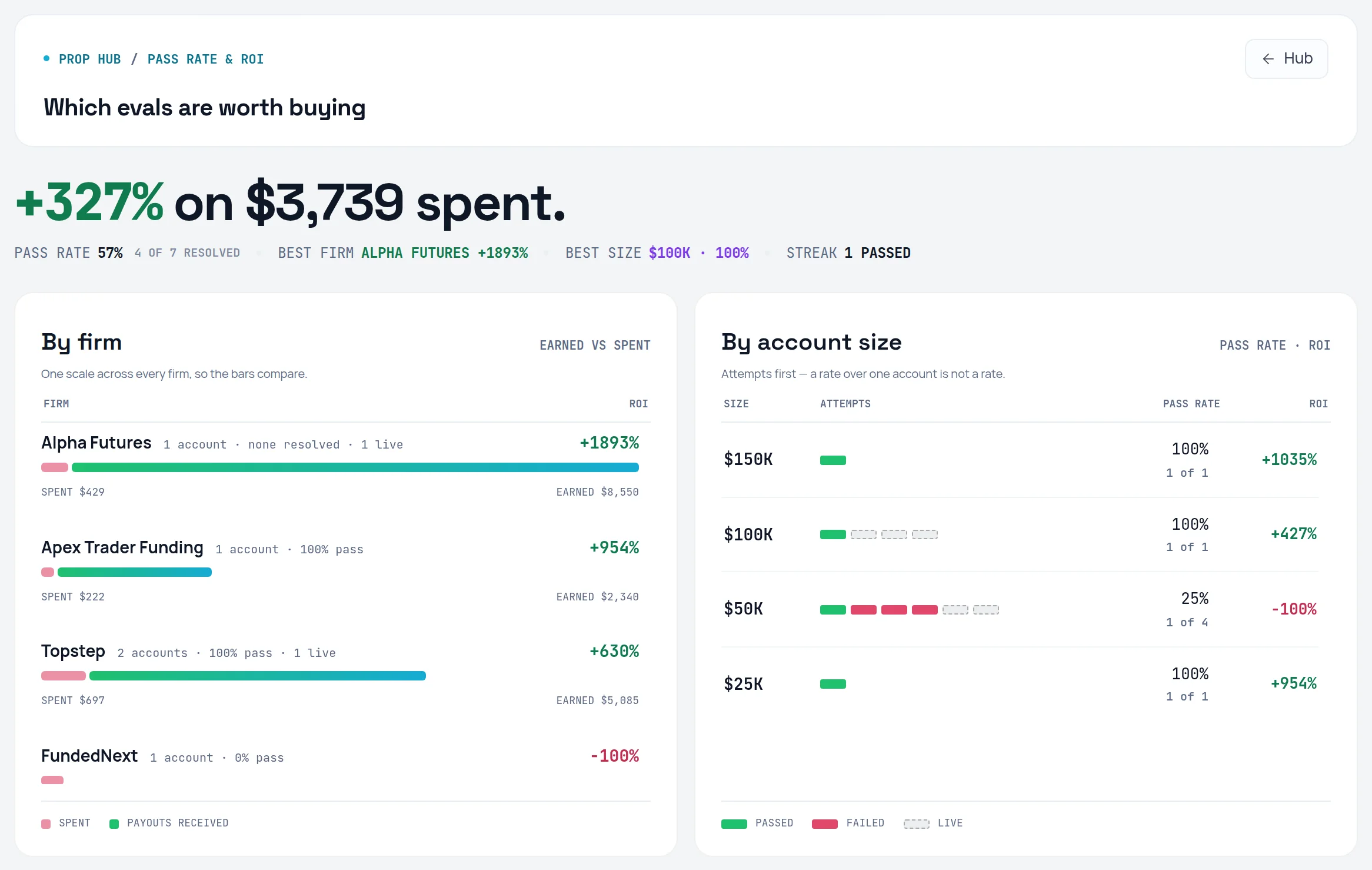Click the green PASSED legend swatch
The height and width of the screenshot is (870, 1372).
tap(734, 823)
